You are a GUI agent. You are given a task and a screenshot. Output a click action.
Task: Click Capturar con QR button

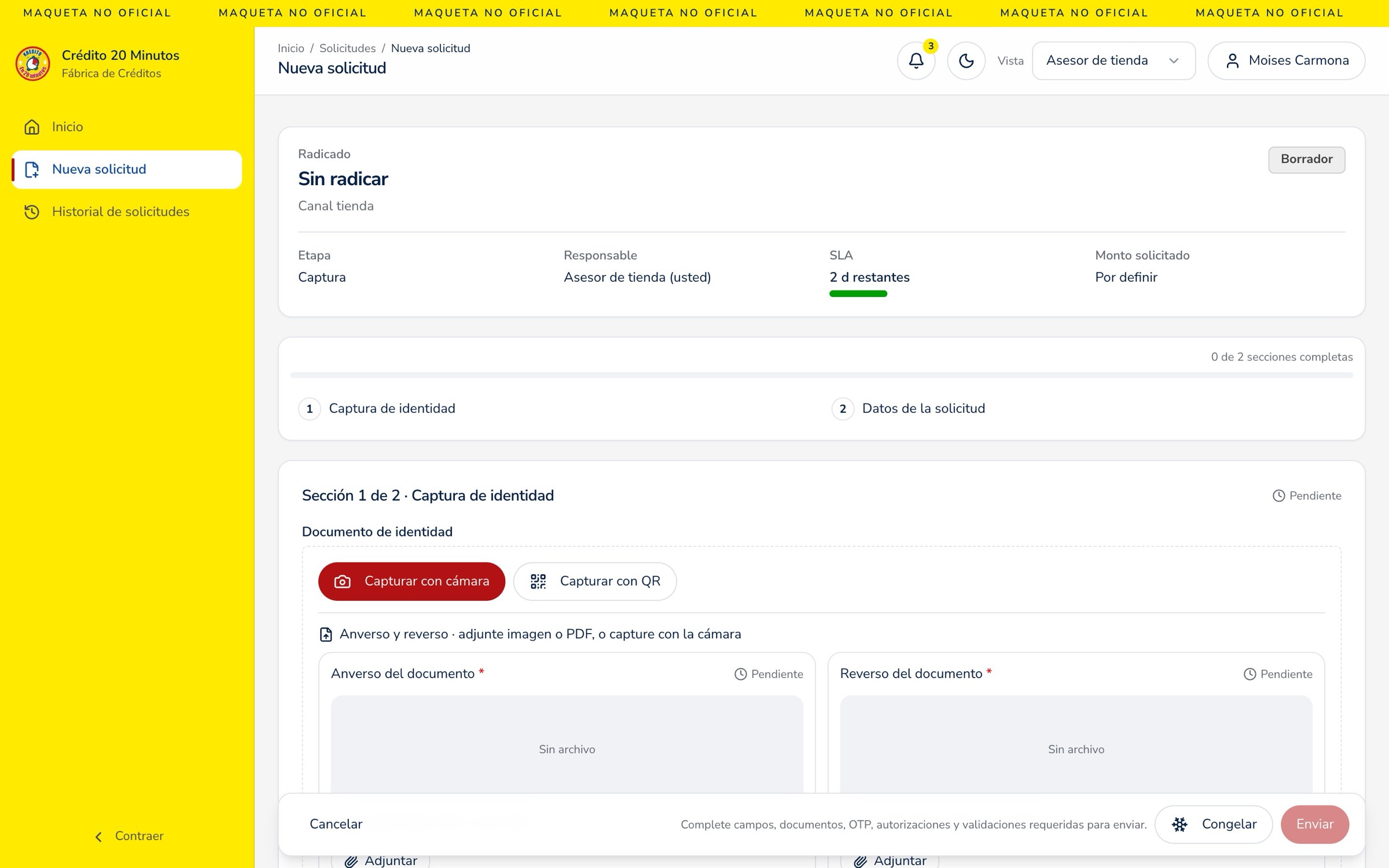[594, 581]
